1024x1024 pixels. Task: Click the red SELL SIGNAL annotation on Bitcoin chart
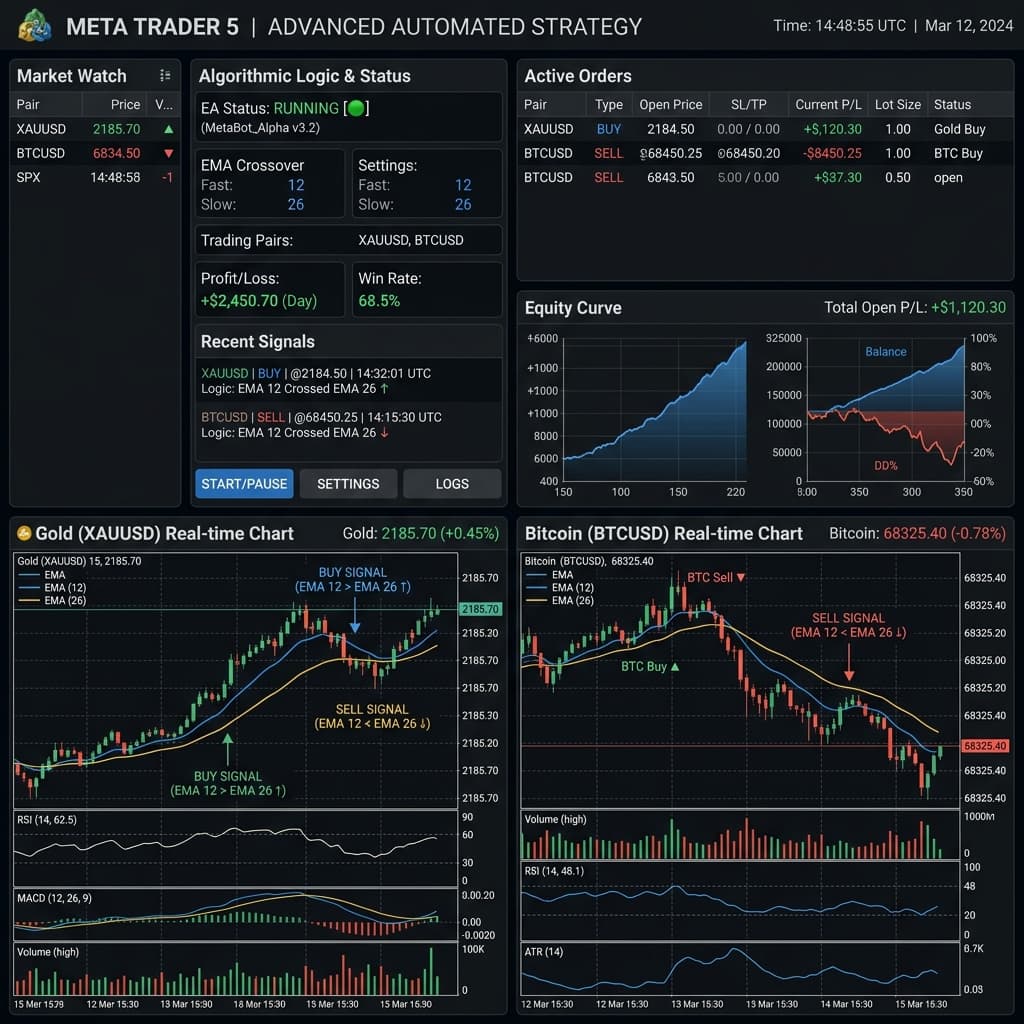coord(848,625)
